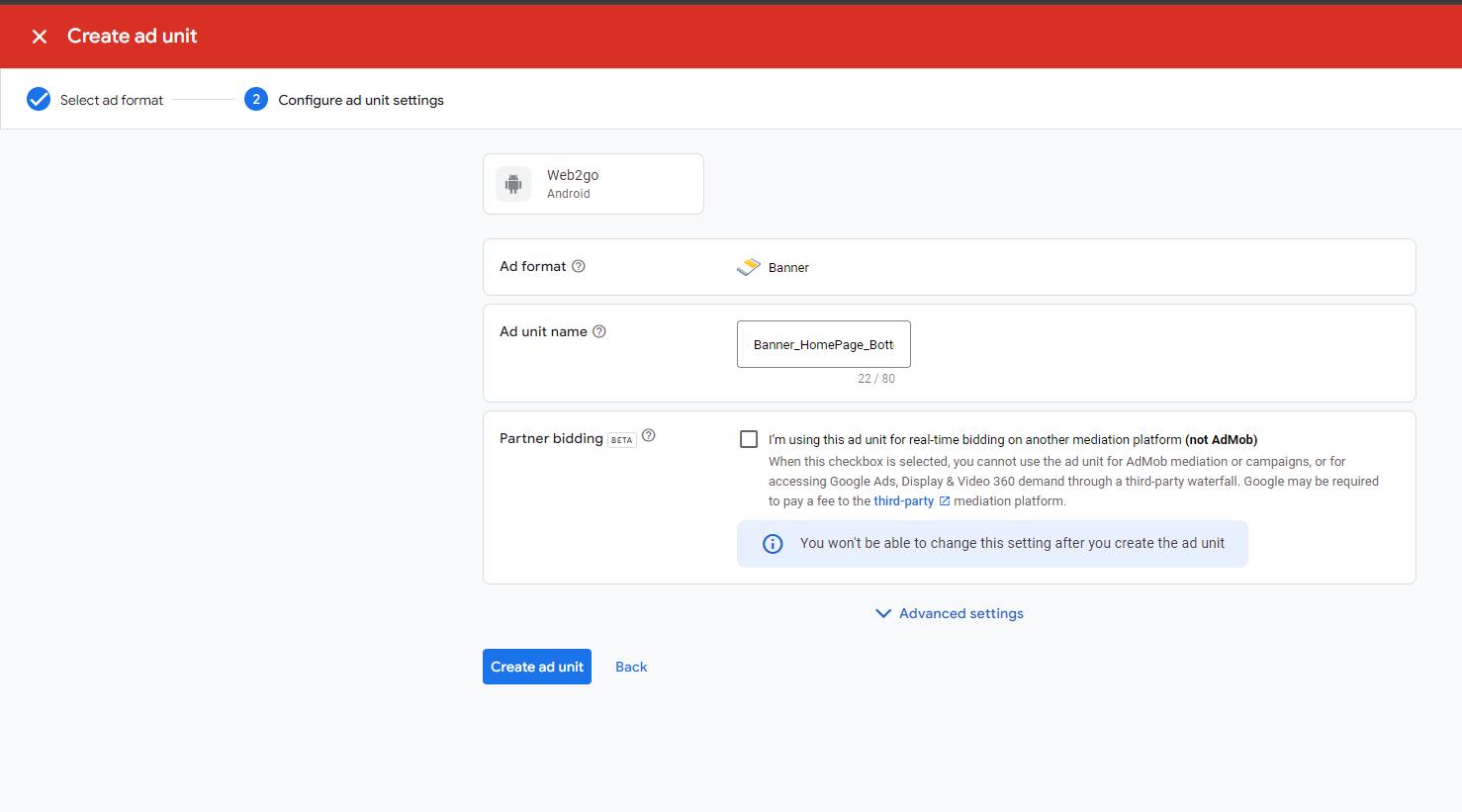Select the Configure ad unit settings step
The image size is (1462, 812).
pyautogui.click(x=360, y=100)
